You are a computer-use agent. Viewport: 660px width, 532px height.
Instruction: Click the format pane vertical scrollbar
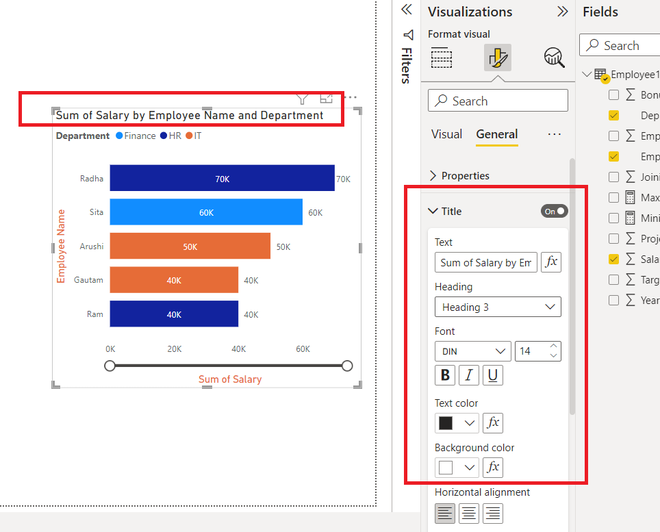pyautogui.click(x=572, y=286)
